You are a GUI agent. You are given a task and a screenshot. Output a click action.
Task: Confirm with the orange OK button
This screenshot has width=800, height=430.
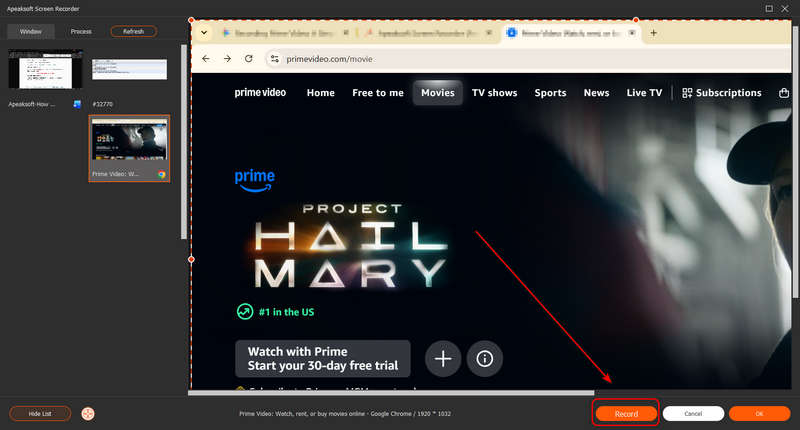pyautogui.click(x=759, y=414)
